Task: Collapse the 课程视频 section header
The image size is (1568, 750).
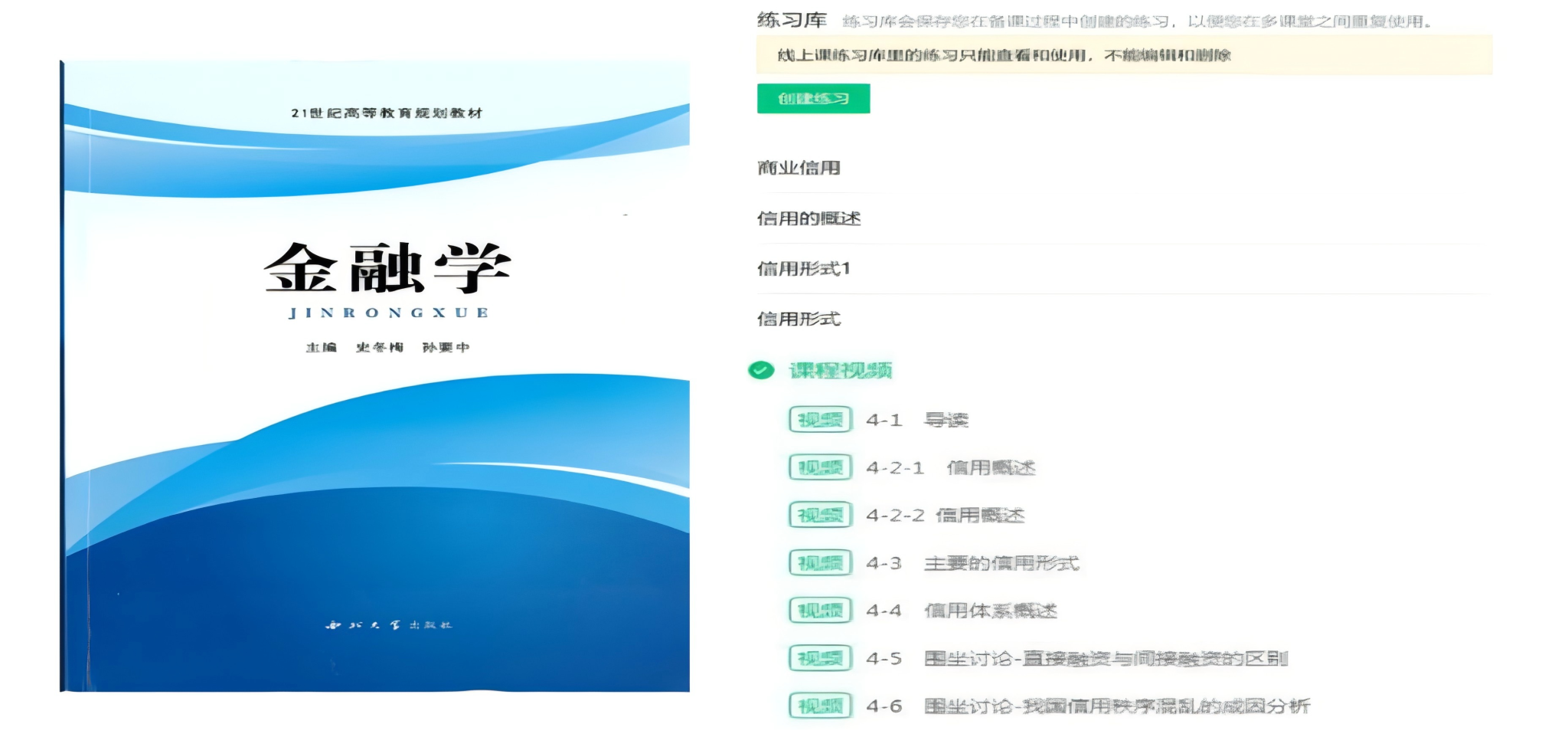Action: (x=841, y=371)
